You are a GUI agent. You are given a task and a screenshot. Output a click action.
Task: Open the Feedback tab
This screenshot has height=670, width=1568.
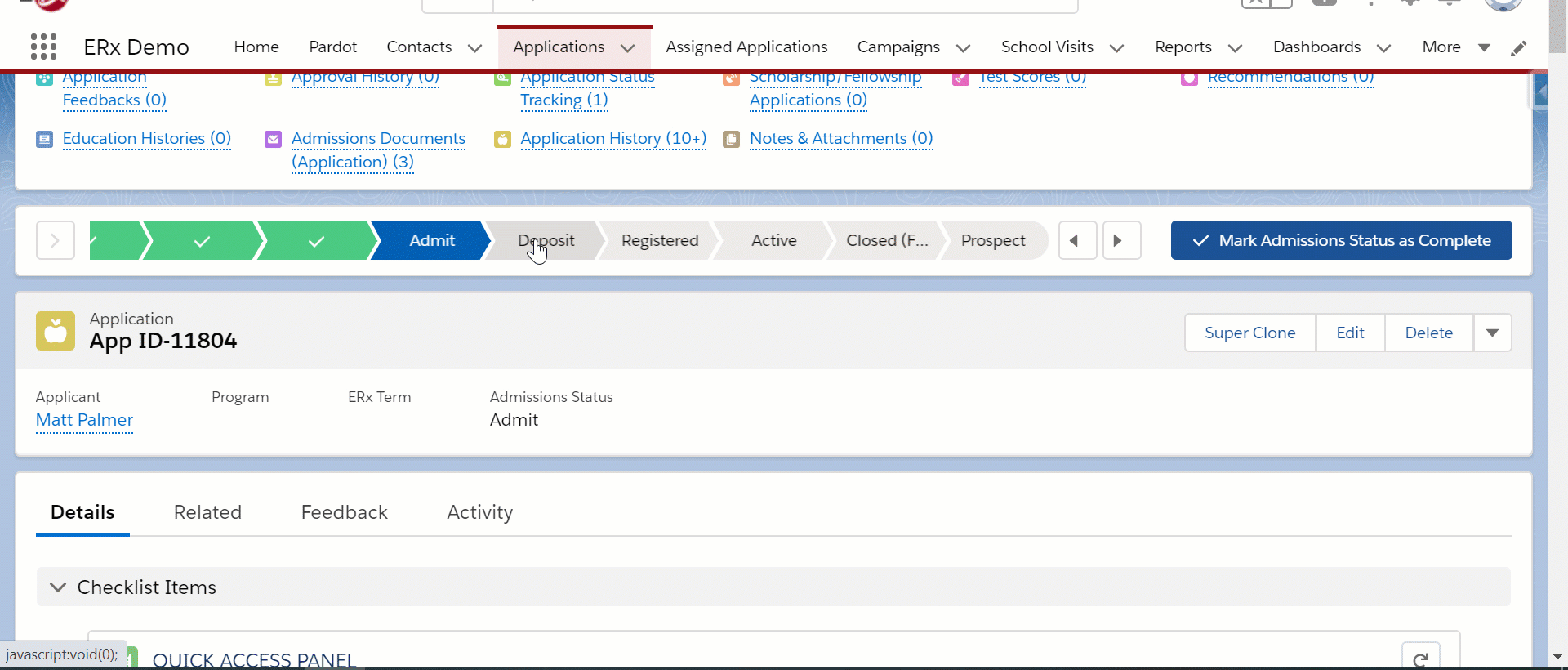click(x=344, y=512)
